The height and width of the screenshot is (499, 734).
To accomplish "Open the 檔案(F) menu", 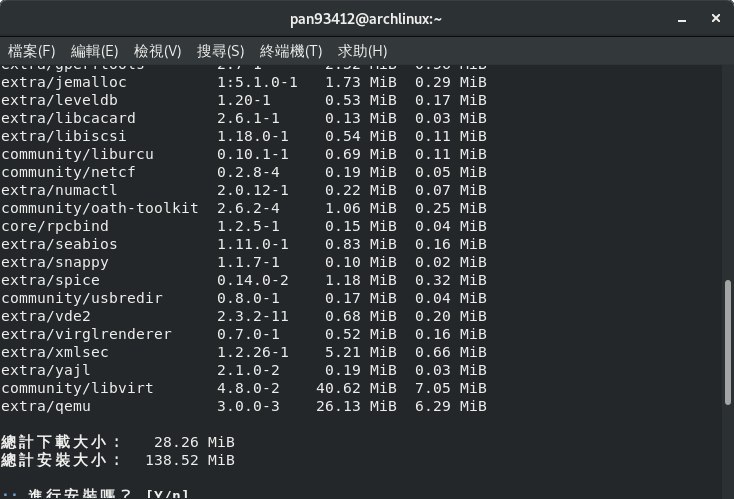I will click(31, 51).
